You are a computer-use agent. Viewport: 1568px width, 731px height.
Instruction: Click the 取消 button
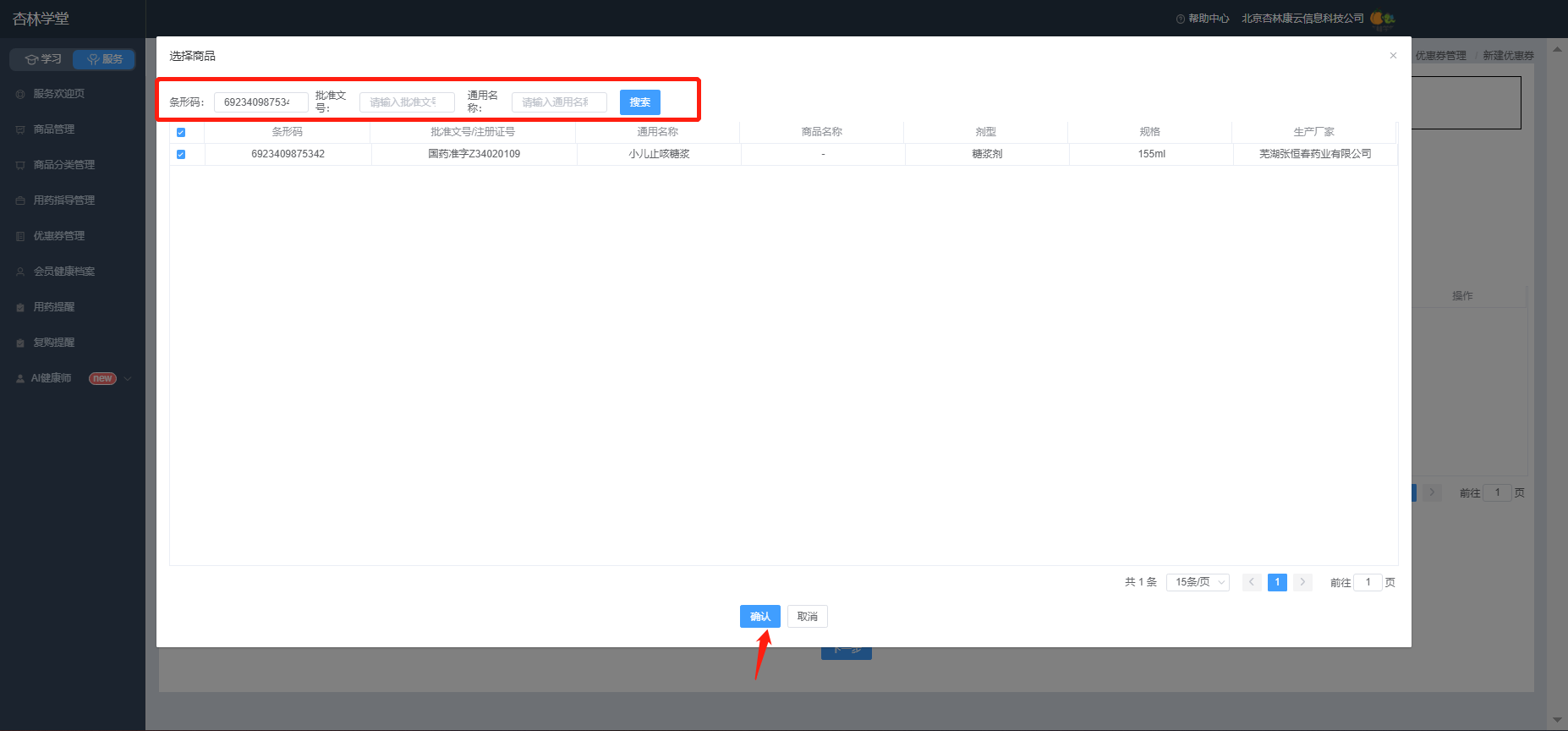pyautogui.click(x=808, y=616)
